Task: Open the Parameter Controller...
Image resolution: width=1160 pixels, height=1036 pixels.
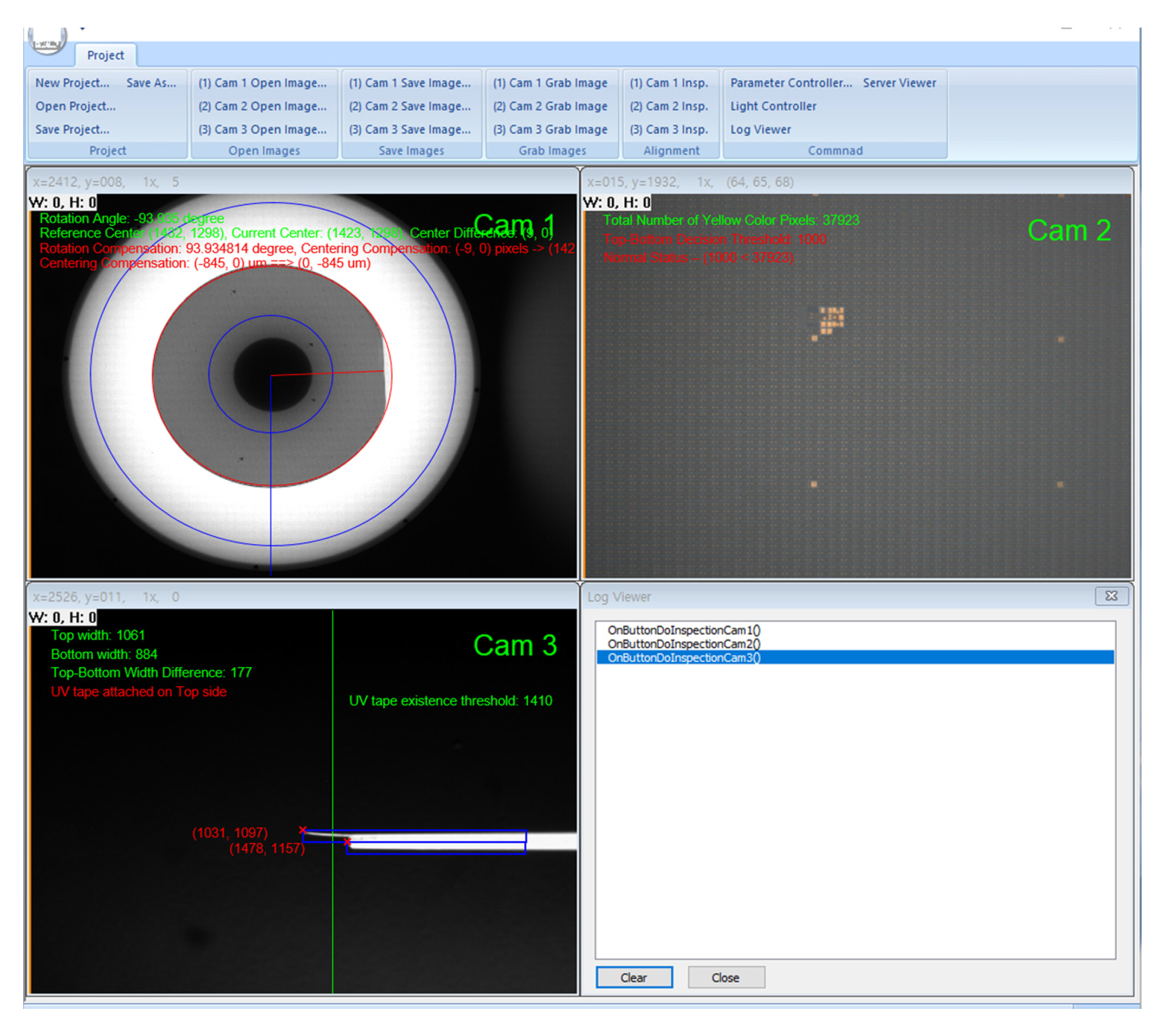Action: click(x=791, y=82)
